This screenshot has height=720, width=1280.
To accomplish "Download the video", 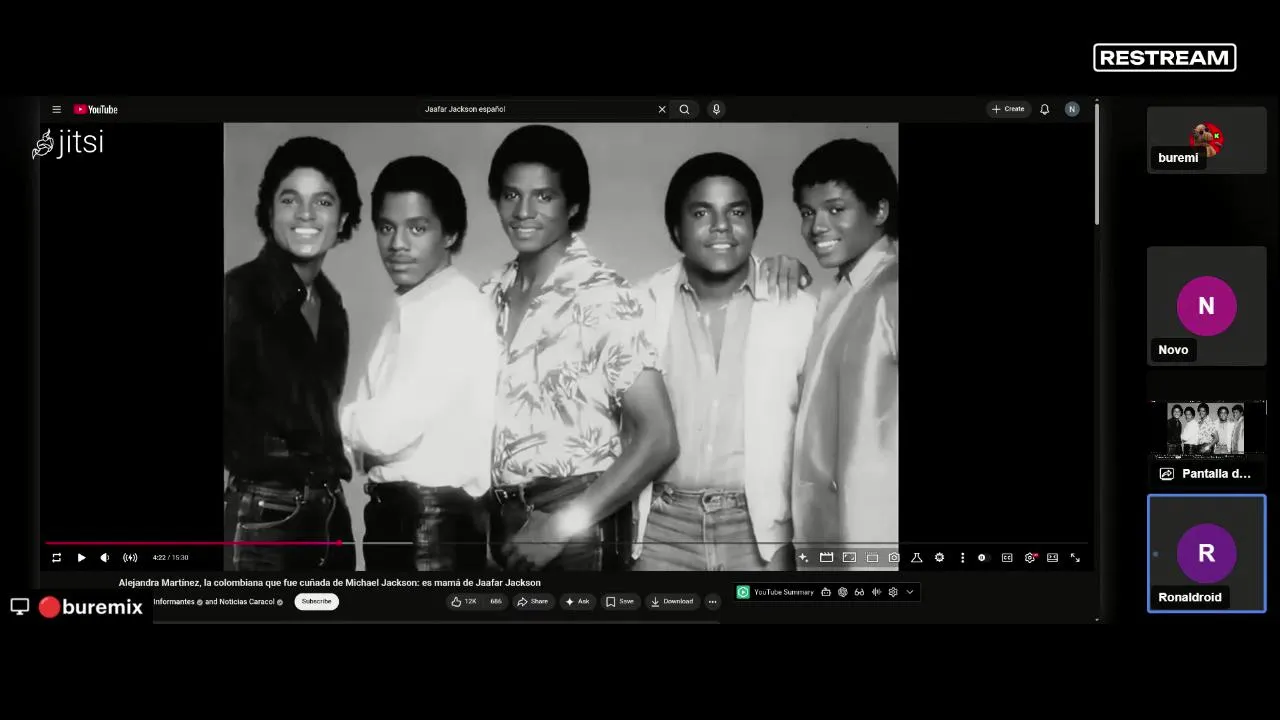I will pos(671,601).
